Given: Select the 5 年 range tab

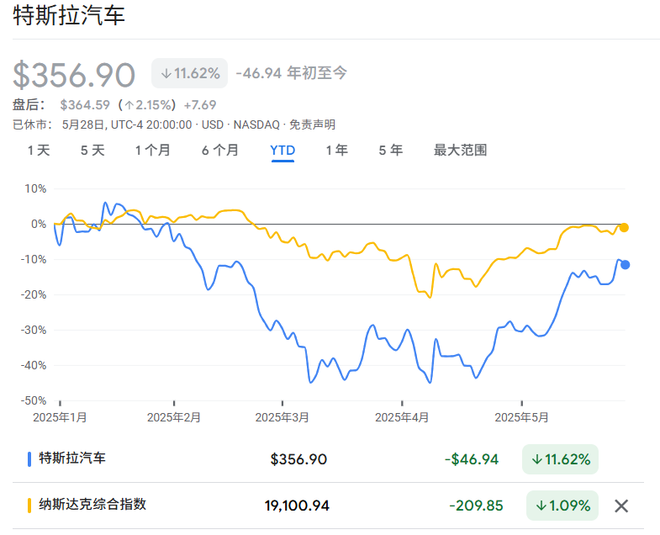Looking at the screenshot, I should pyautogui.click(x=391, y=150).
